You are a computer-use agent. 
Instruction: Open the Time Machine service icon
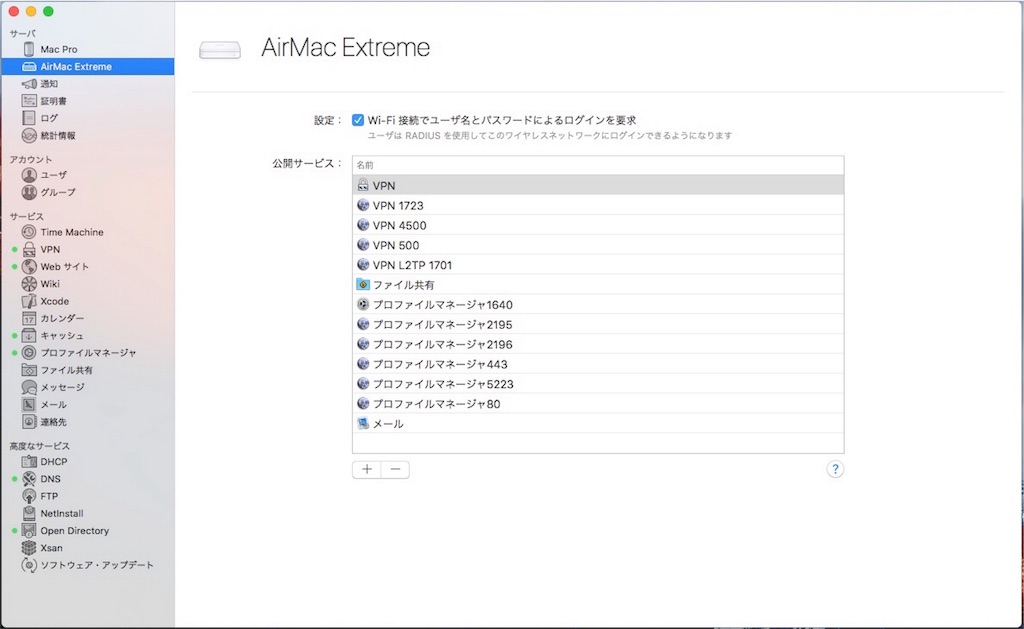(29, 232)
